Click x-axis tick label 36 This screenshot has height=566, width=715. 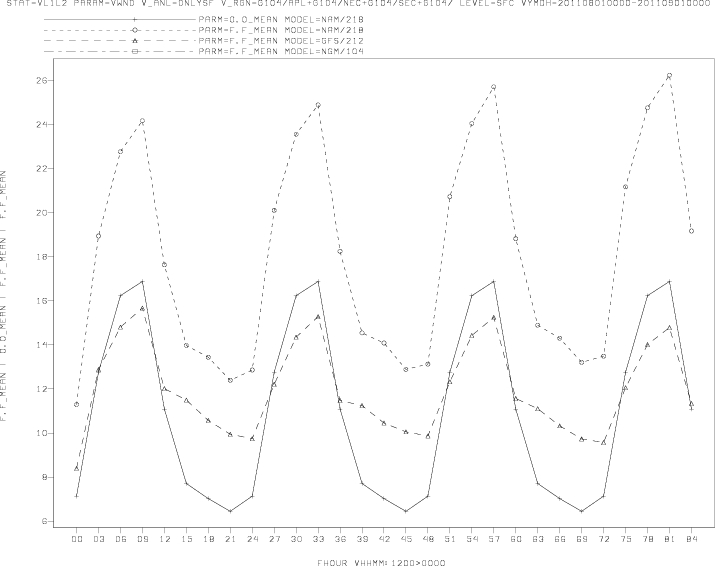coord(340,539)
